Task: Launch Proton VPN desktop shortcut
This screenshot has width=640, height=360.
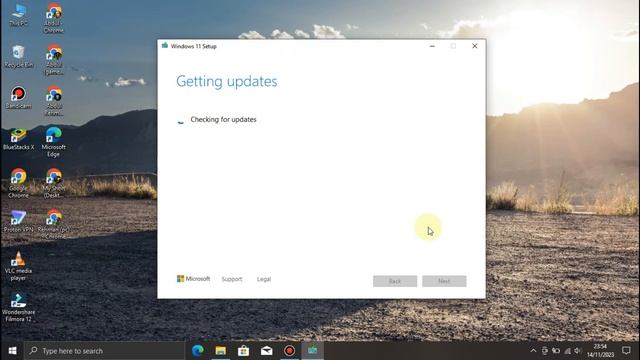Action: [x=18, y=221]
